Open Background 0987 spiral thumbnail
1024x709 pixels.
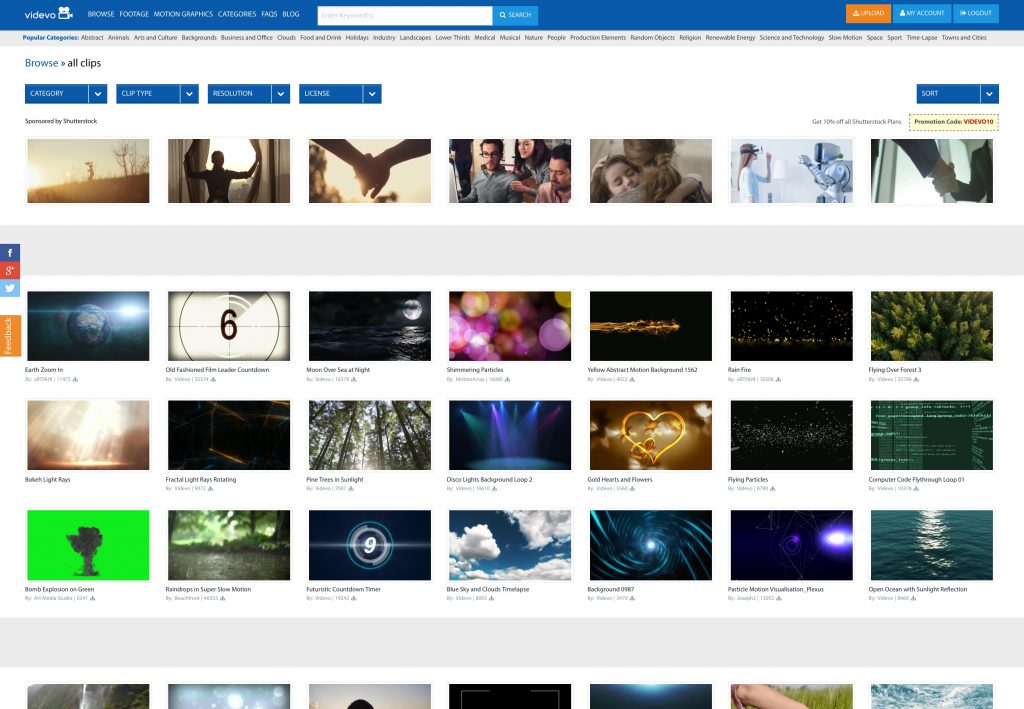tap(650, 545)
